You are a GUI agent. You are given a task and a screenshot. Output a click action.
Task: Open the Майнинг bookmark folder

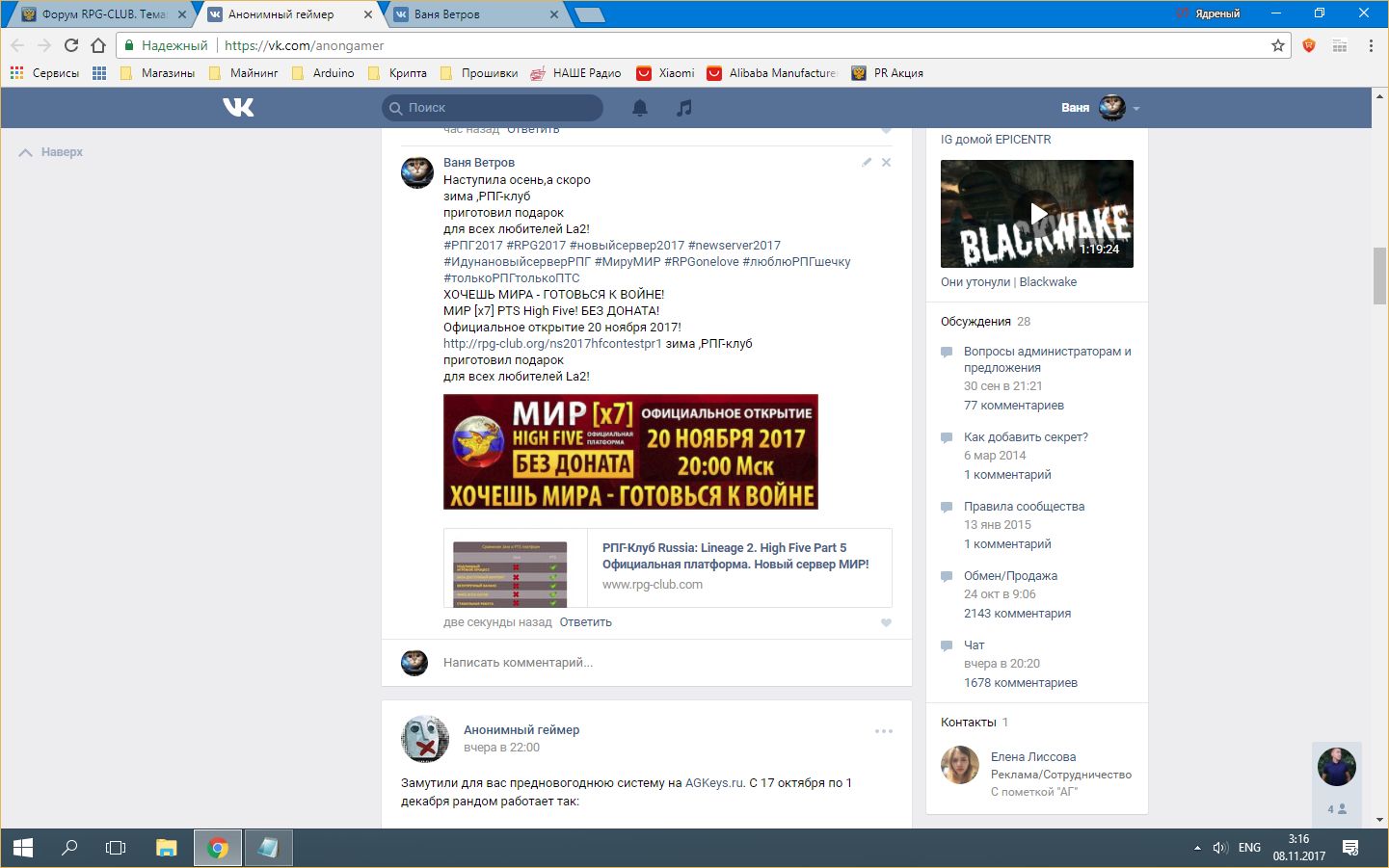pyautogui.click(x=244, y=73)
